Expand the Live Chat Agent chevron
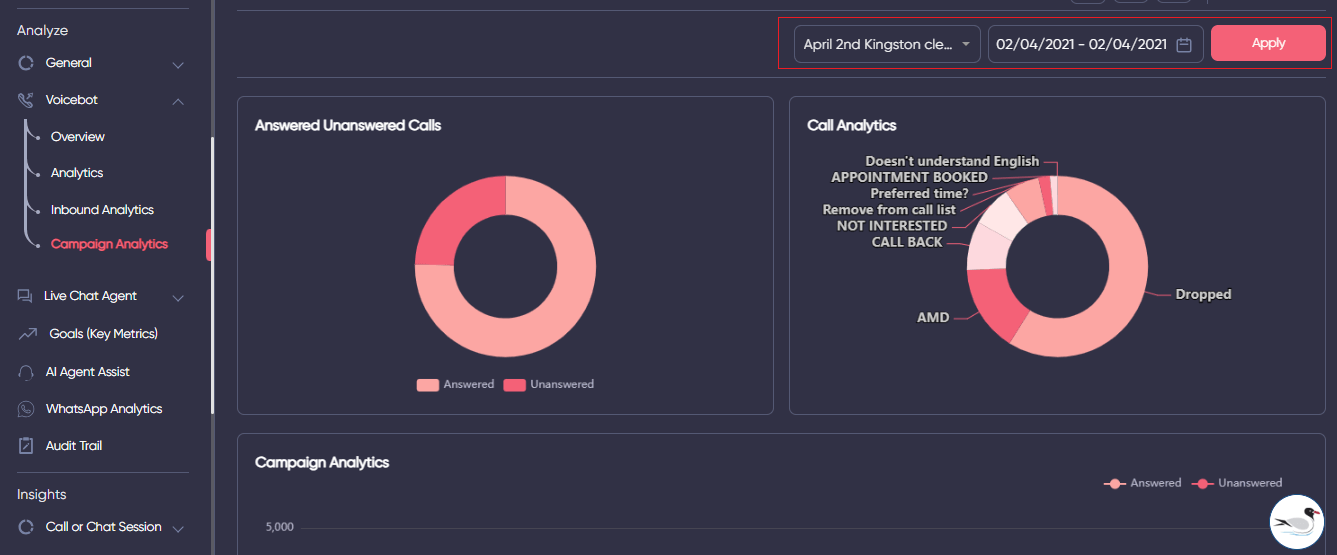The height and width of the screenshot is (555, 1337). tap(178, 298)
